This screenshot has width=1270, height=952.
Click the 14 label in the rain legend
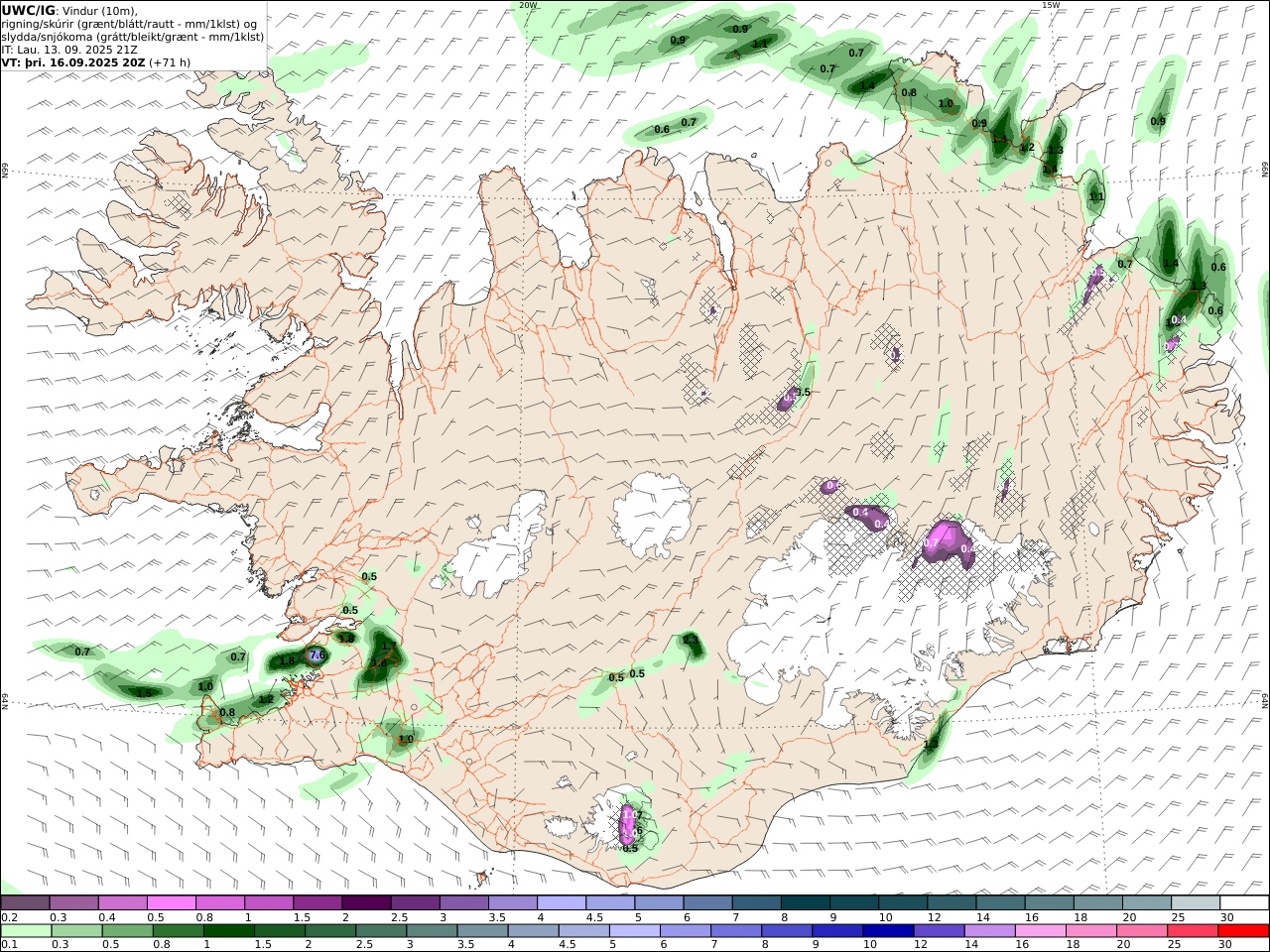(x=971, y=945)
